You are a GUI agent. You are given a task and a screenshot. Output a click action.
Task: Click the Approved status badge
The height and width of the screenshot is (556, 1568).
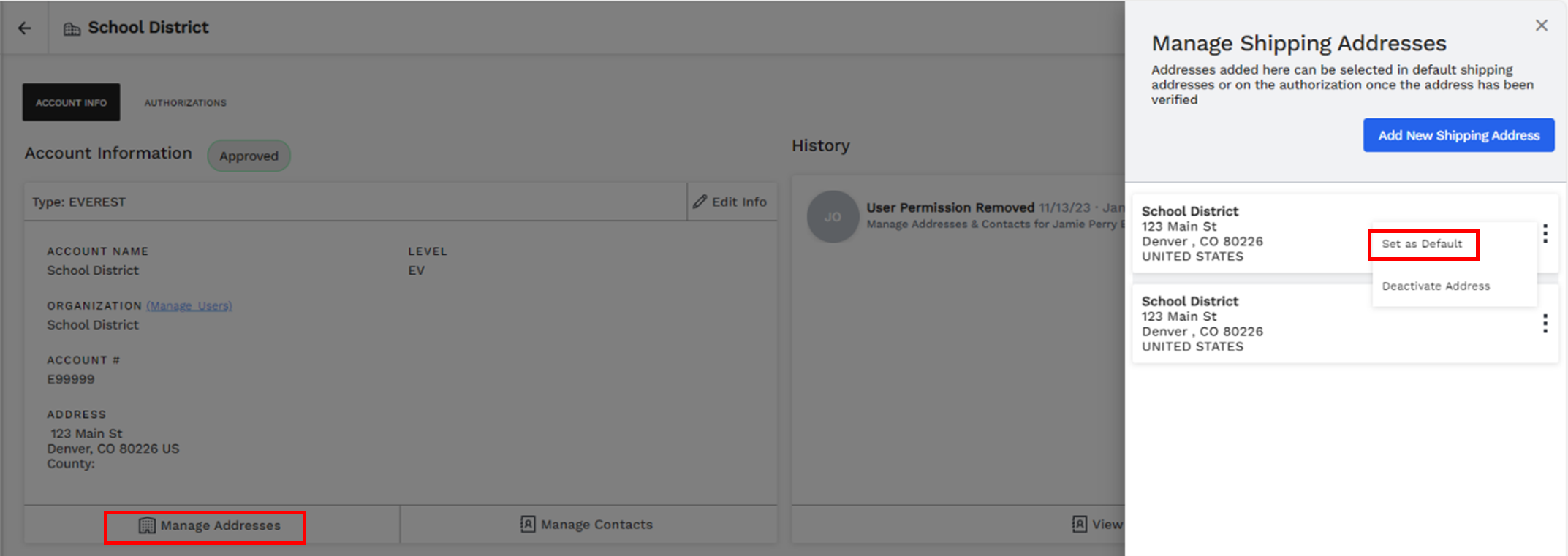pos(249,155)
